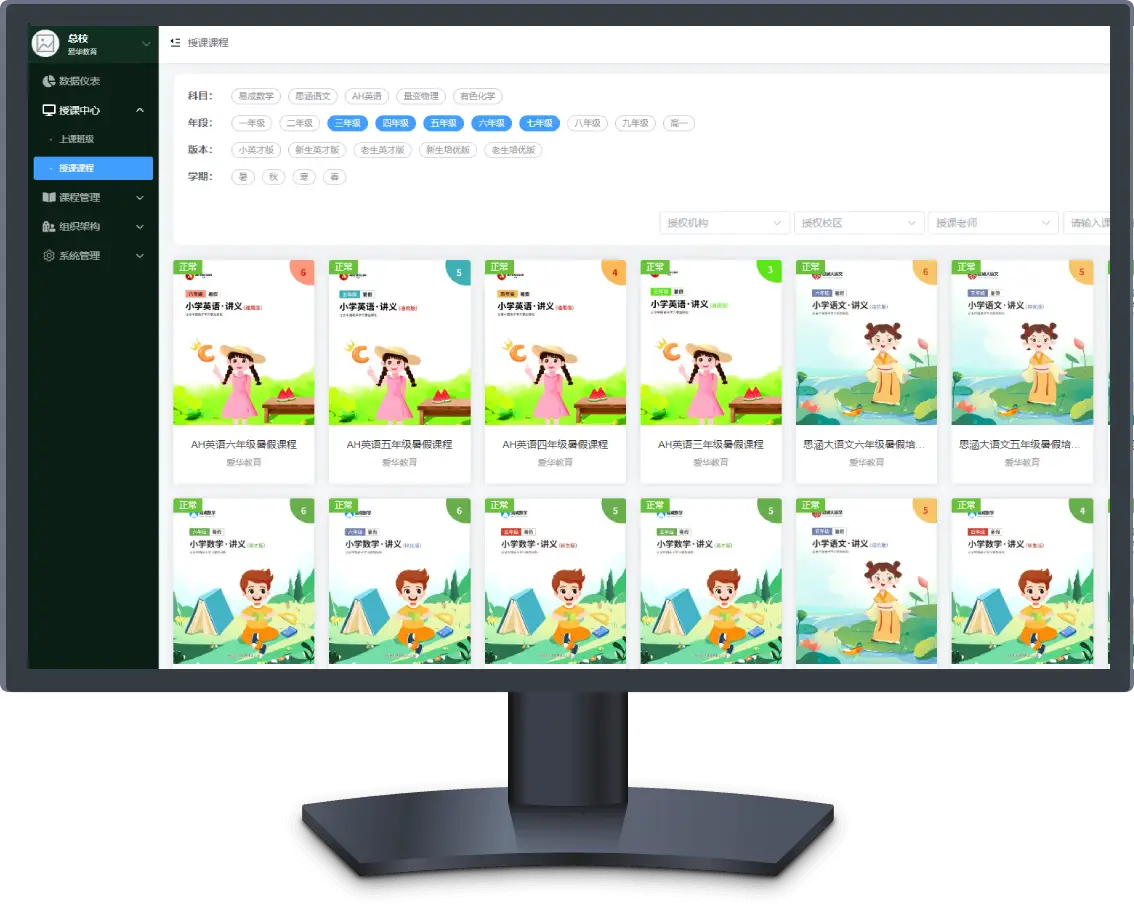Click the AH英语五年级暑假课程 course title

[x=399, y=444]
